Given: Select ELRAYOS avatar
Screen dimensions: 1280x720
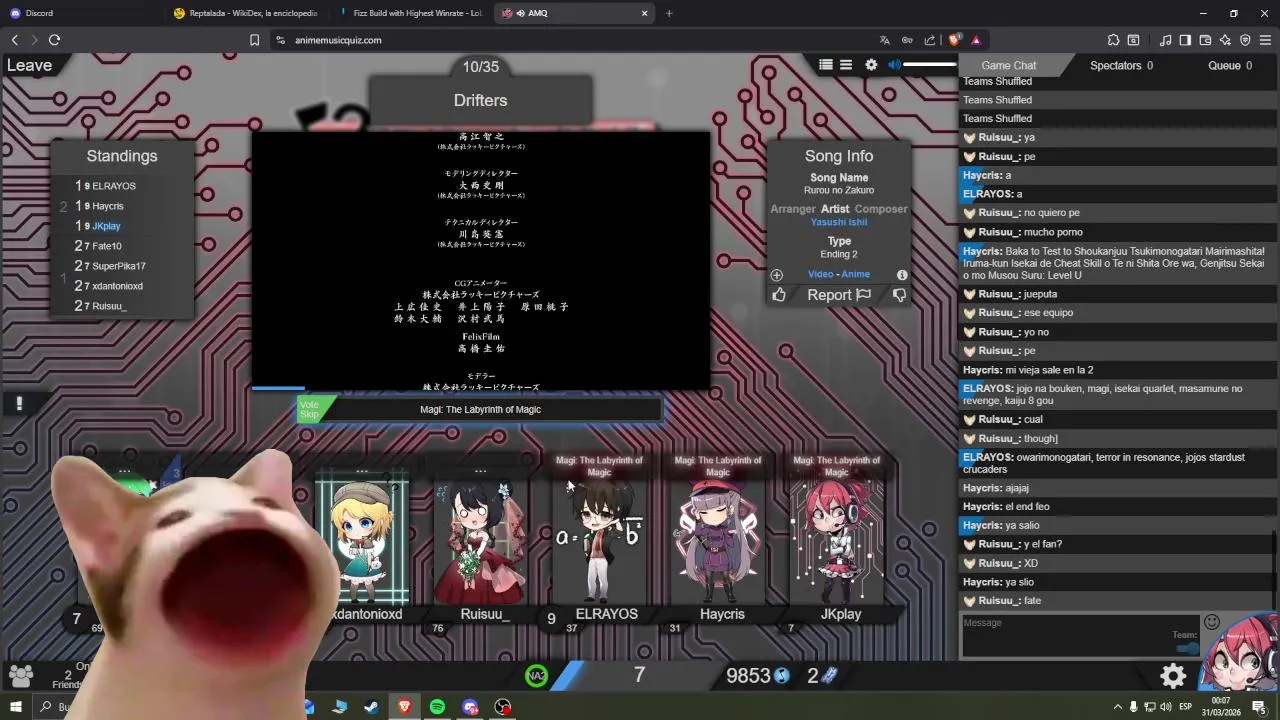Looking at the screenshot, I should pos(600,540).
